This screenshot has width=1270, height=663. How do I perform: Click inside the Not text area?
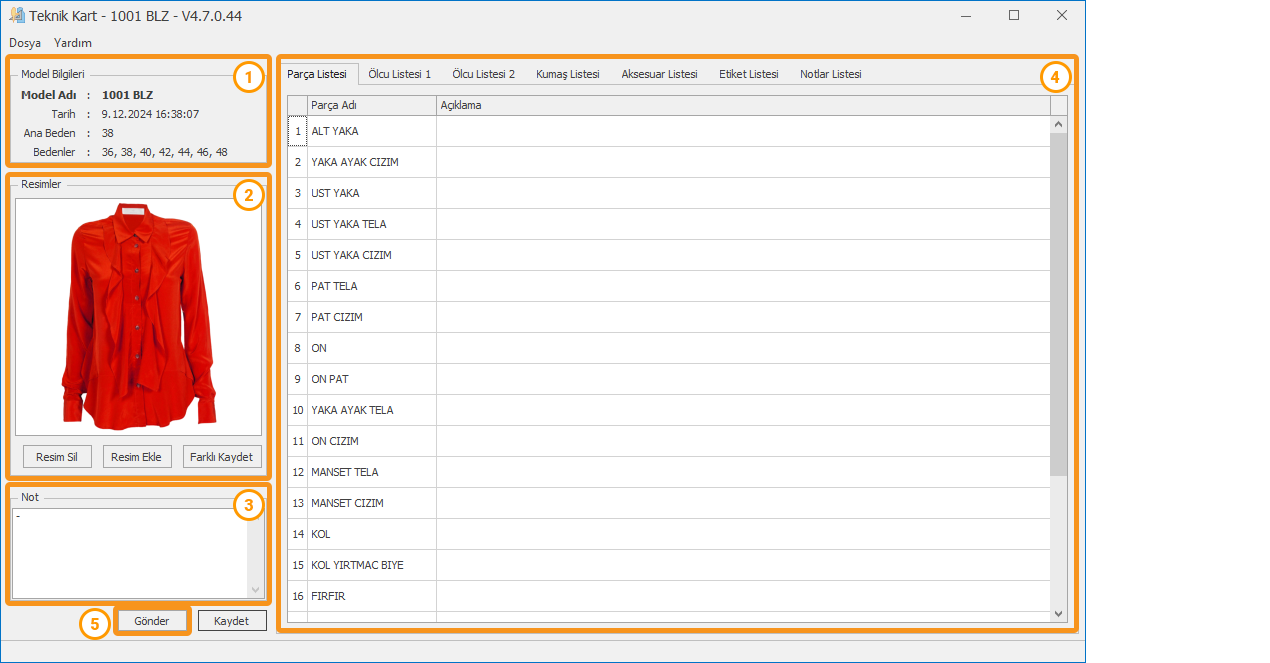[130, 553]
